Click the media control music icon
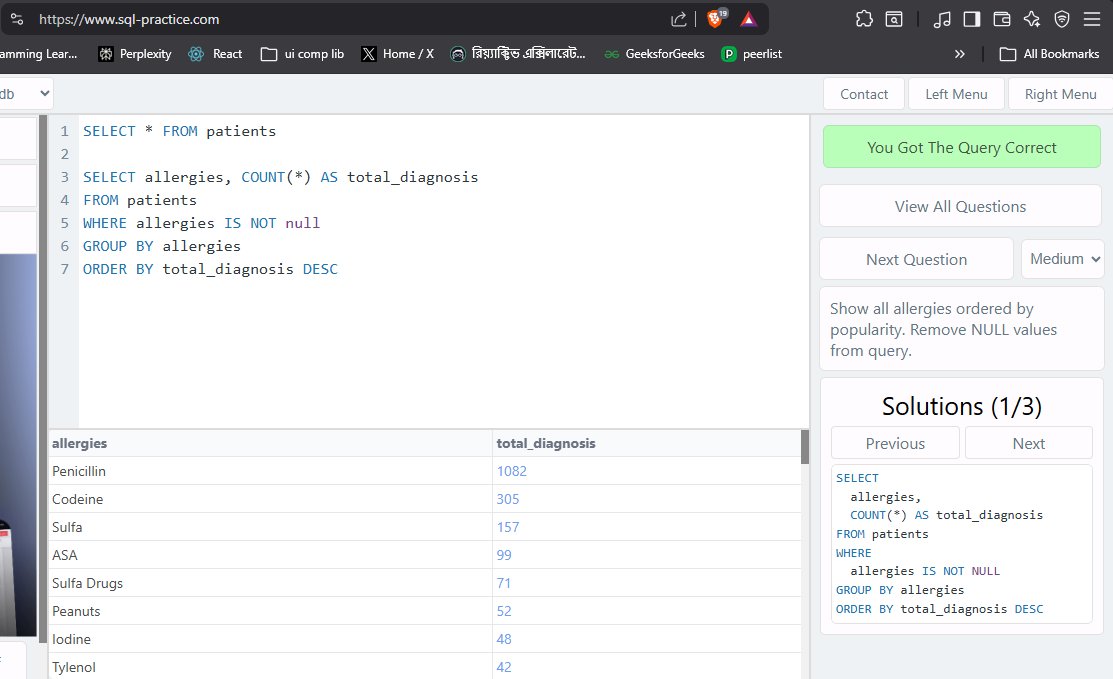Screen dimensions: 1113x679 (941, 18)
